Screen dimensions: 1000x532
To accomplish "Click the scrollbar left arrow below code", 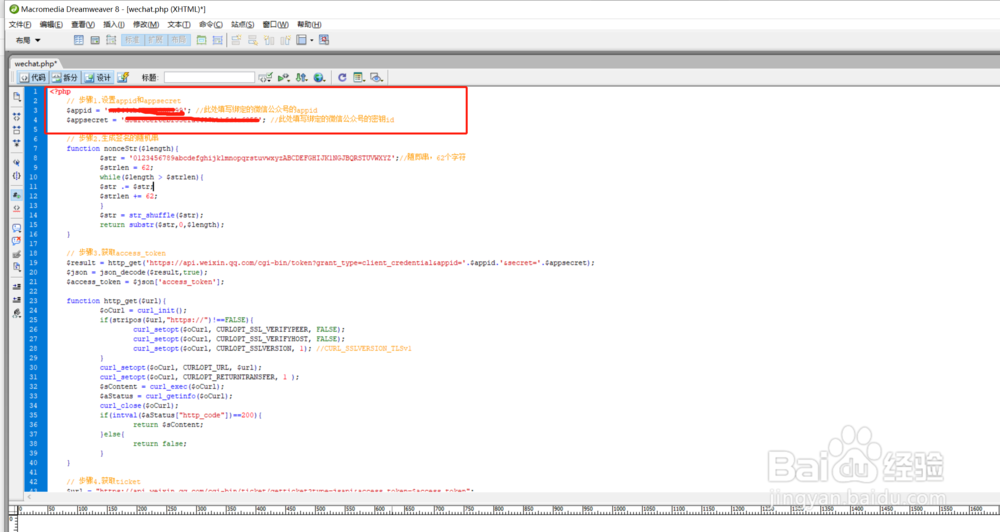I will pyautogui.click(x=29, y=496).
